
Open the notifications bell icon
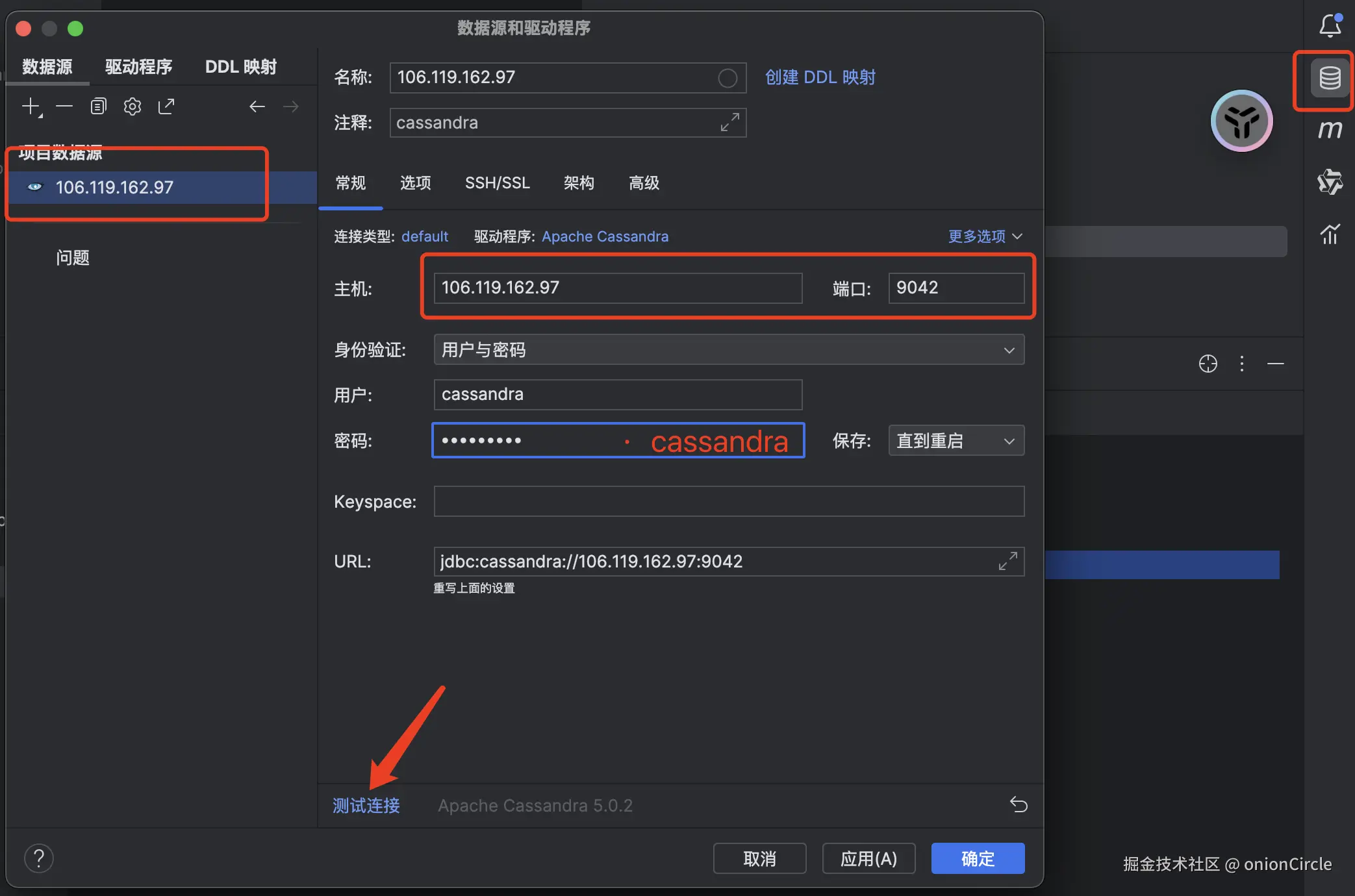(1329, 26)
